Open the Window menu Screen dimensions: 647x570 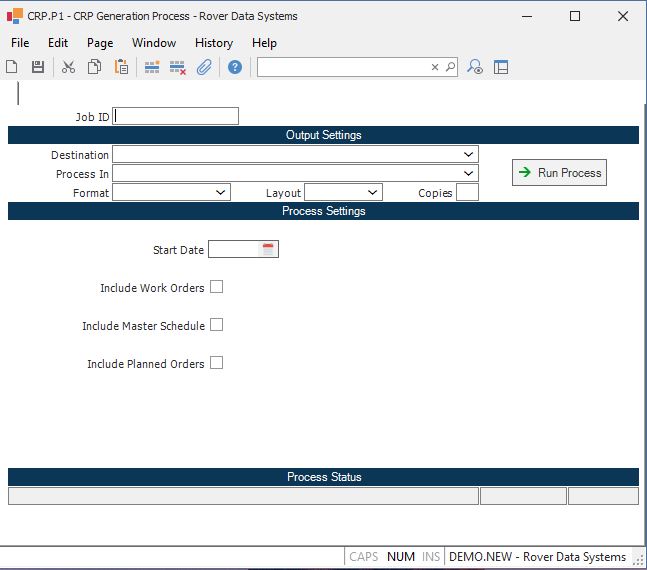[x=153, y=43]
